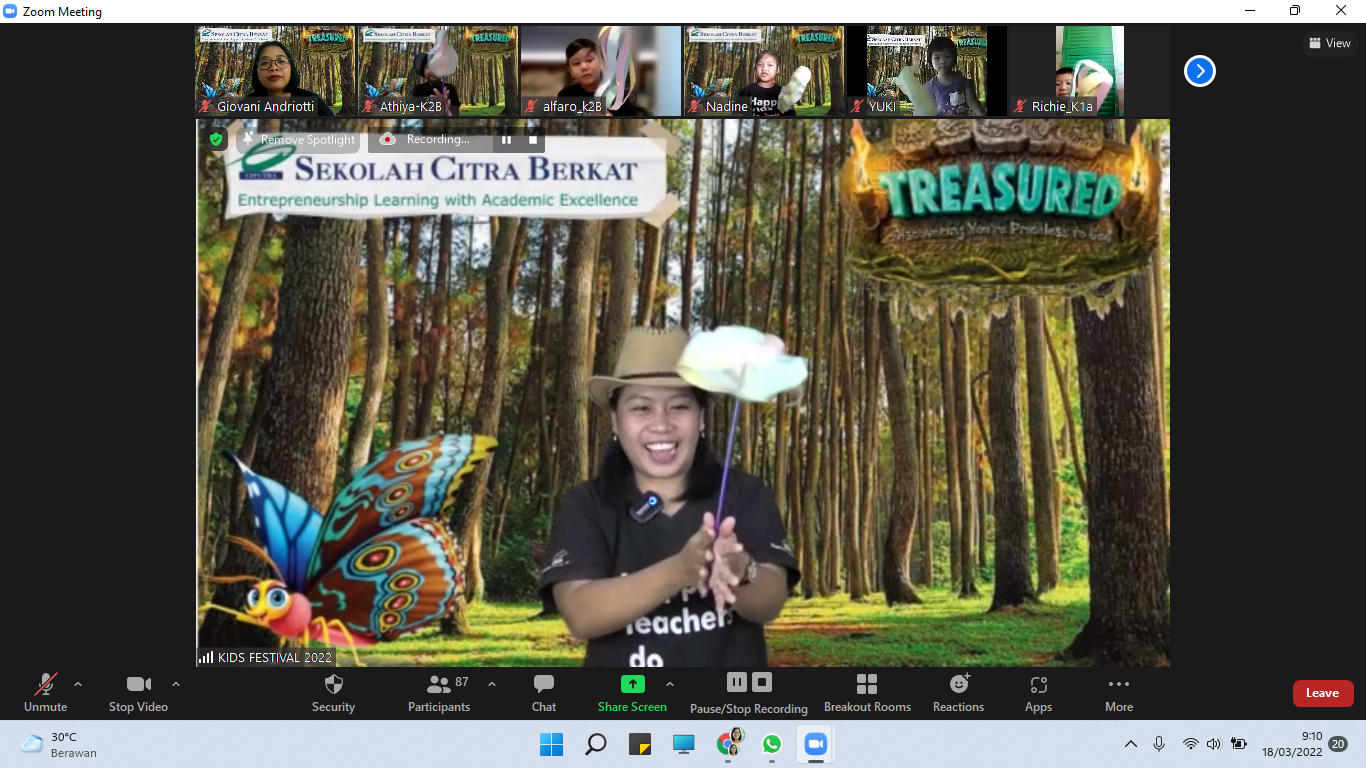Open Breakout Rooms
Viewport: 1366px width, 768px height.
[866, 692]
